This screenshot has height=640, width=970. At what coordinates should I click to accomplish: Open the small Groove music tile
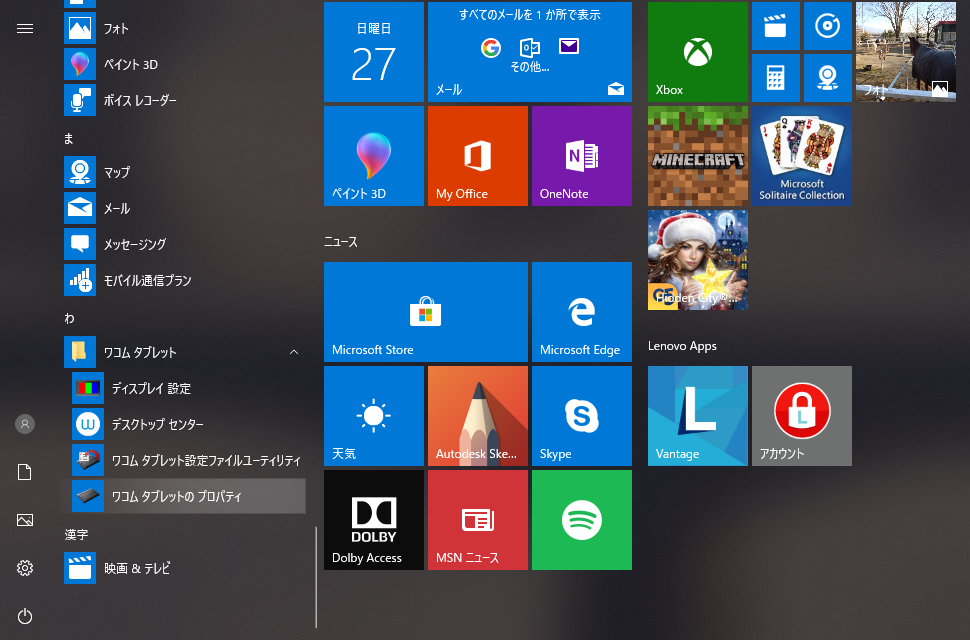[828, 26]
